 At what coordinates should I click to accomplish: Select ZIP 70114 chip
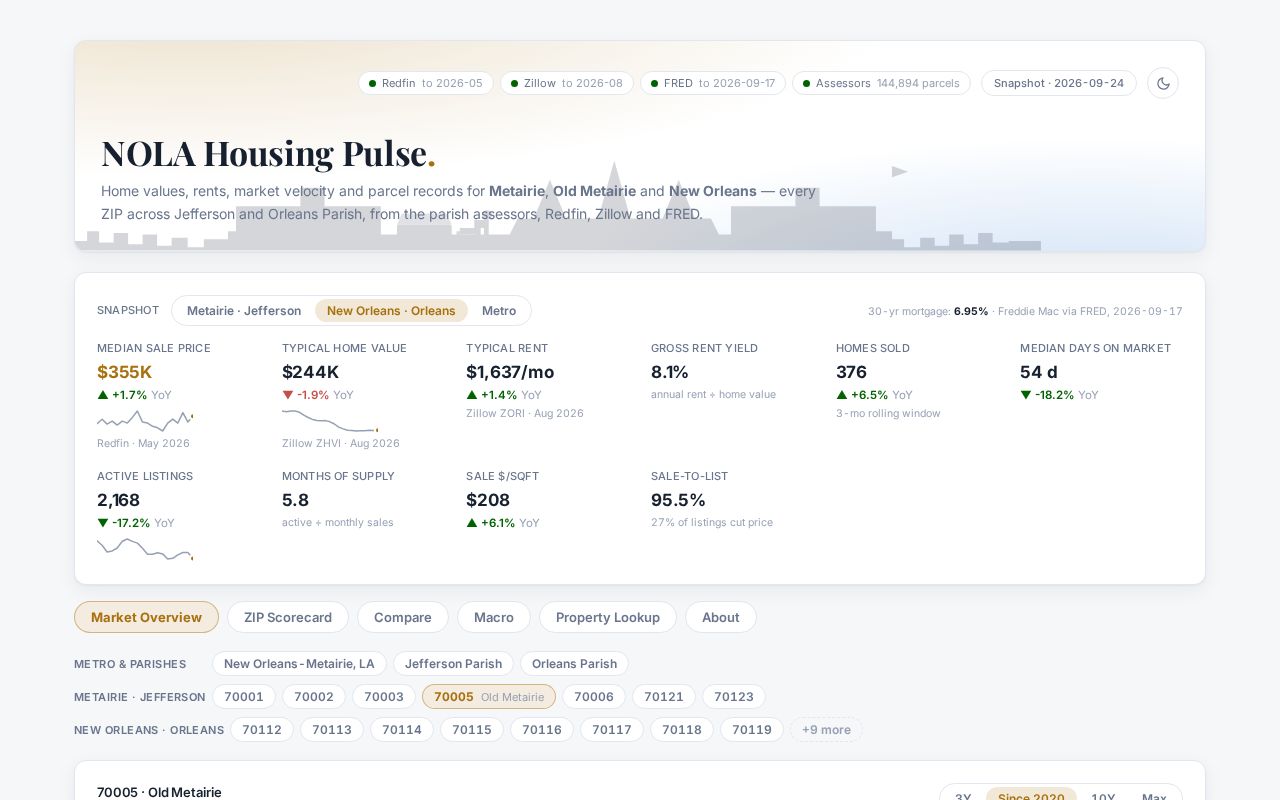tap(402, 730)
